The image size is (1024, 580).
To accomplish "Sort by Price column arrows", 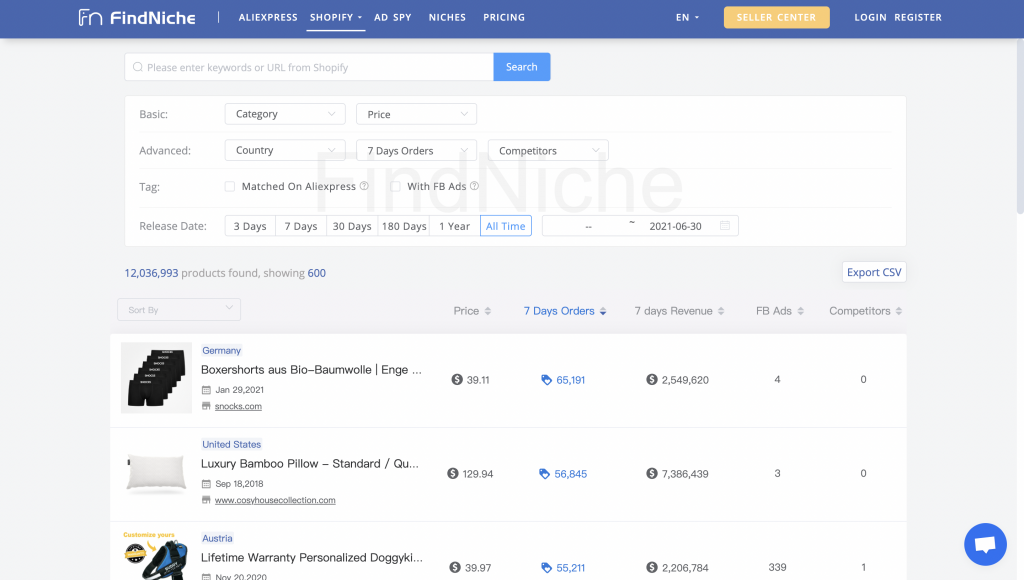I will click(488, 311).
